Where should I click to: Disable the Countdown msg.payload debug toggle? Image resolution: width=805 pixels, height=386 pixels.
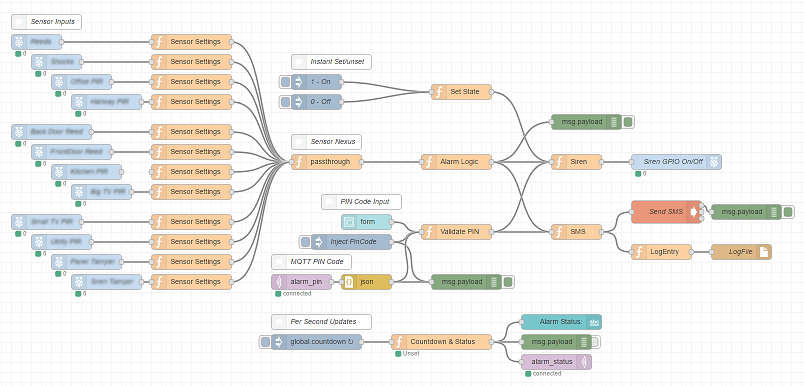pos(595,341)
